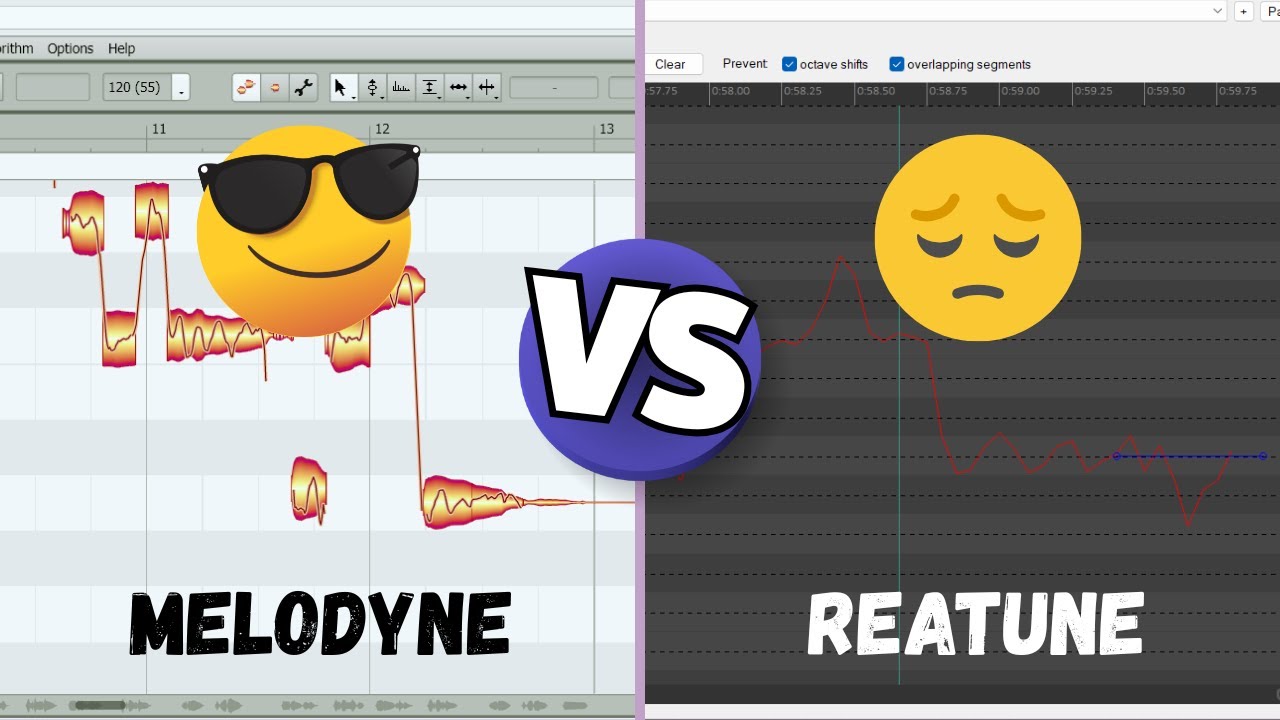The height and width of the screenshot is (720, 1280).
Task: Select the tall note blob just past bar 11
Action: click(152, 210)
